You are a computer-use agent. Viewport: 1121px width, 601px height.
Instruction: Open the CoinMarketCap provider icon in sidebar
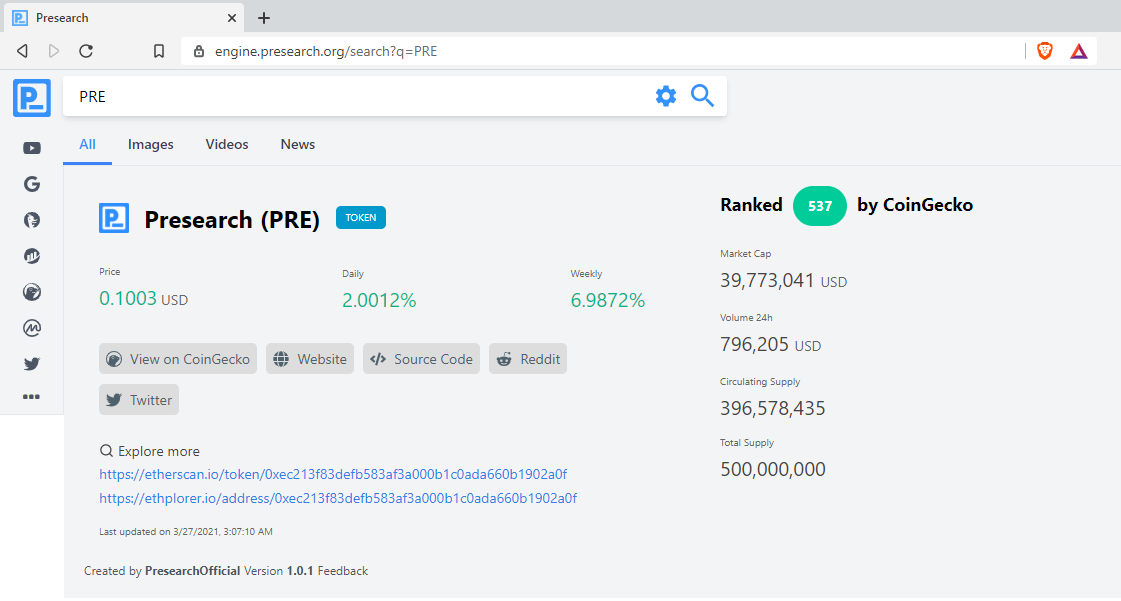31,328
